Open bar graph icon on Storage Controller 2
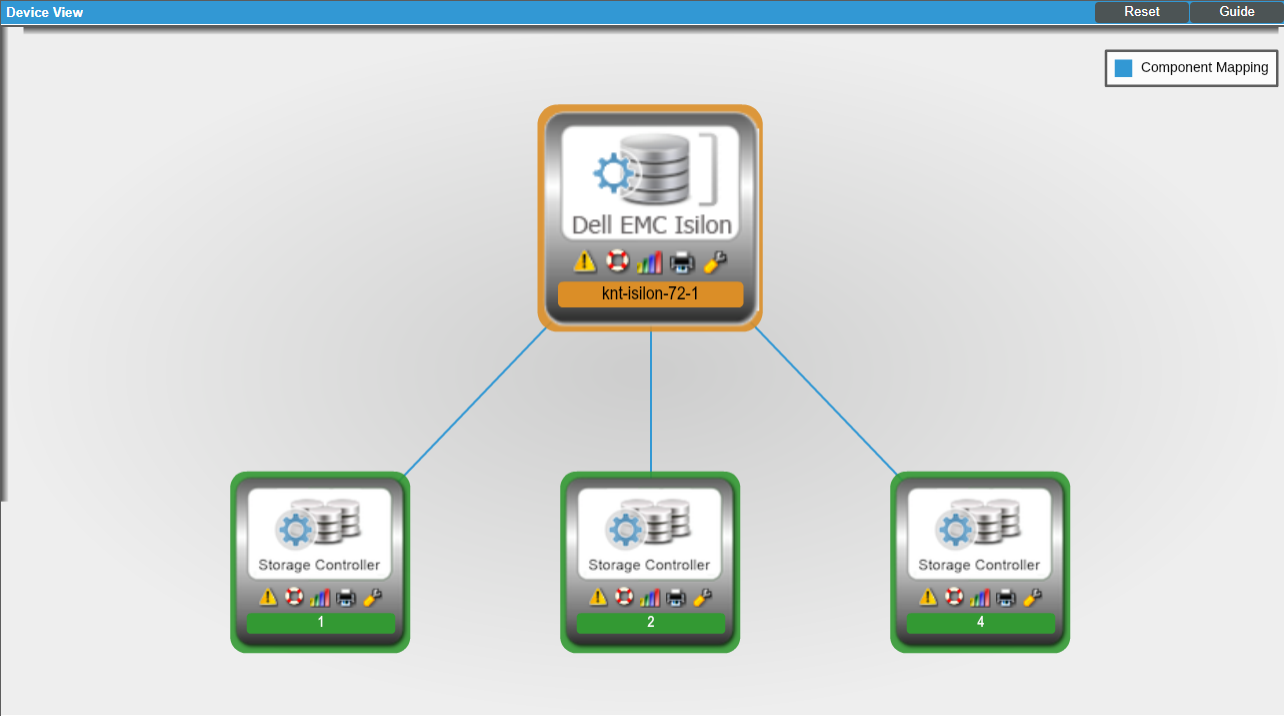Image resolution: width=1284 pixels, height=716 pixels. (x=650, y=597)
